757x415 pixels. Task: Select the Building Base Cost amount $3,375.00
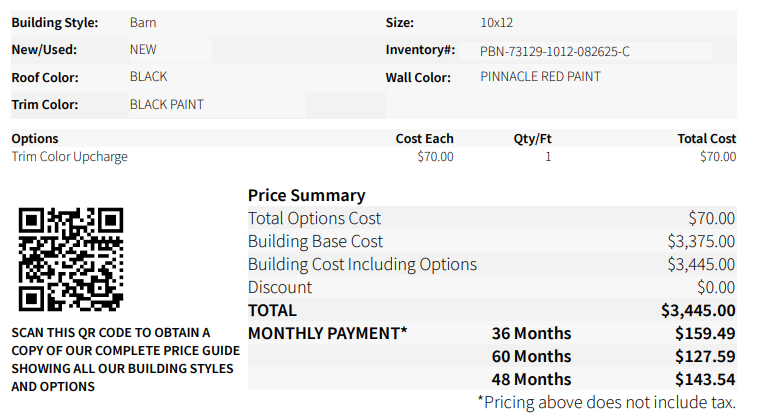coord(701,241)
